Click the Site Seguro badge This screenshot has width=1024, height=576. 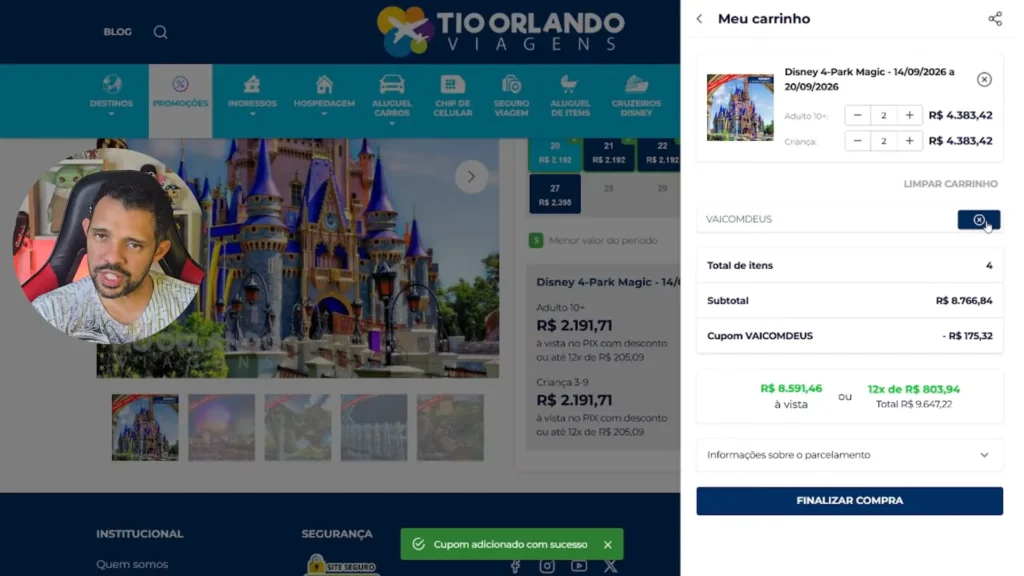pos(342,565)
